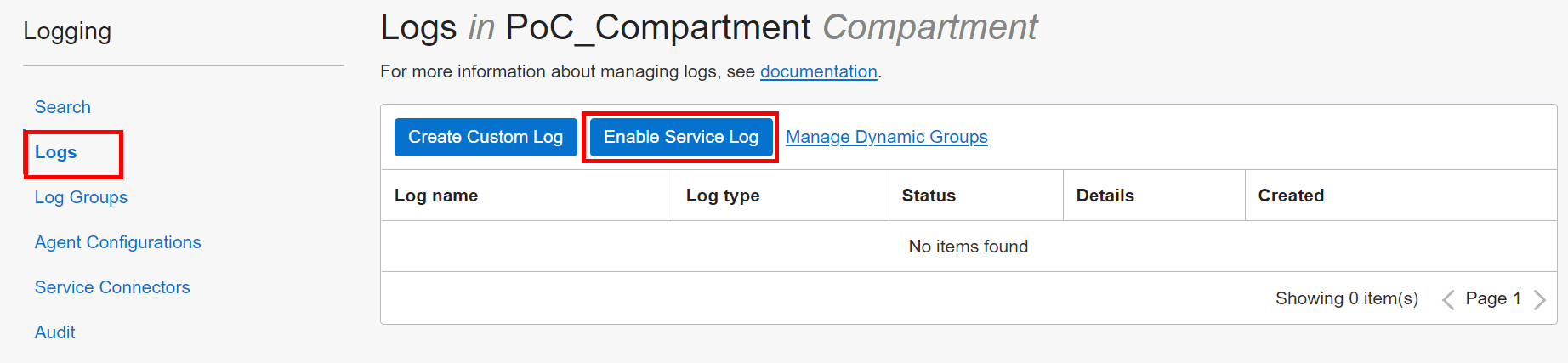1568x363 pixels.
Task: Go to the Audit section
Action: click(54, 332)
